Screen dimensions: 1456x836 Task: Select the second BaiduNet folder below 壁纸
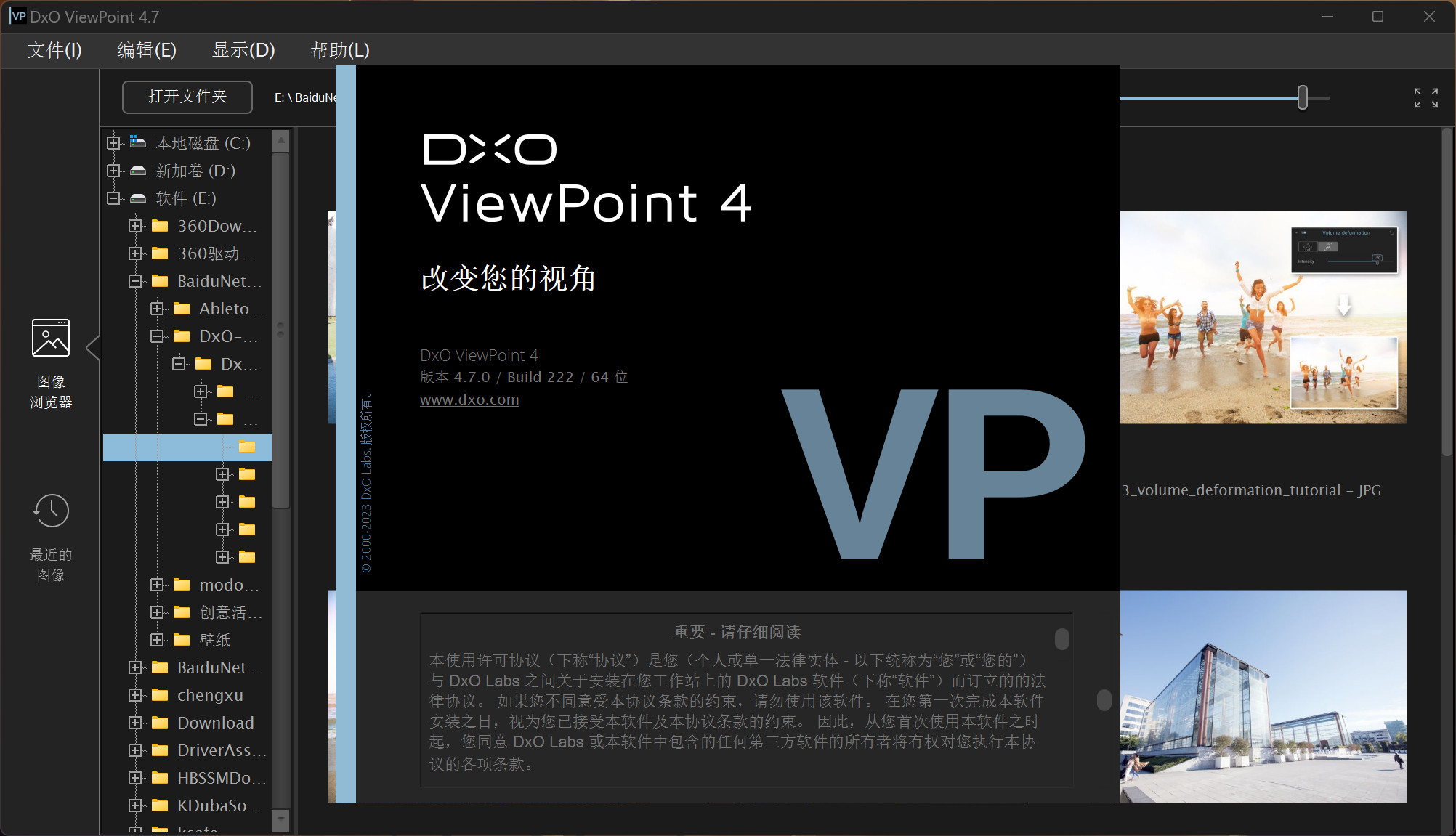pyautogui.click(x=219, y=667)
